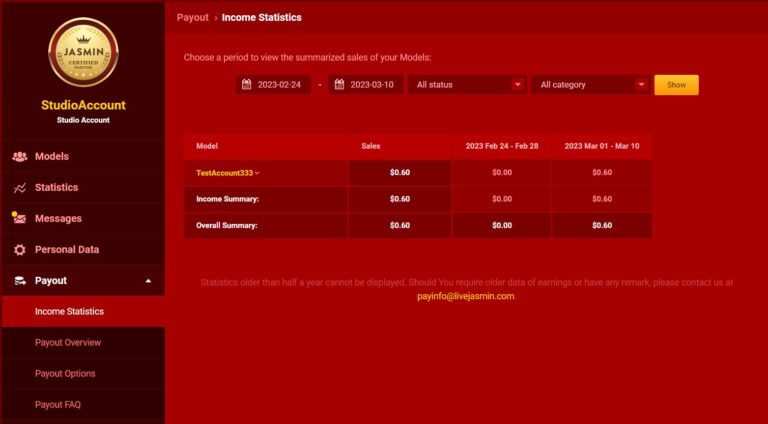Click the start date field 2023-02-24
The image size is (768, 424).
[279, 85]
